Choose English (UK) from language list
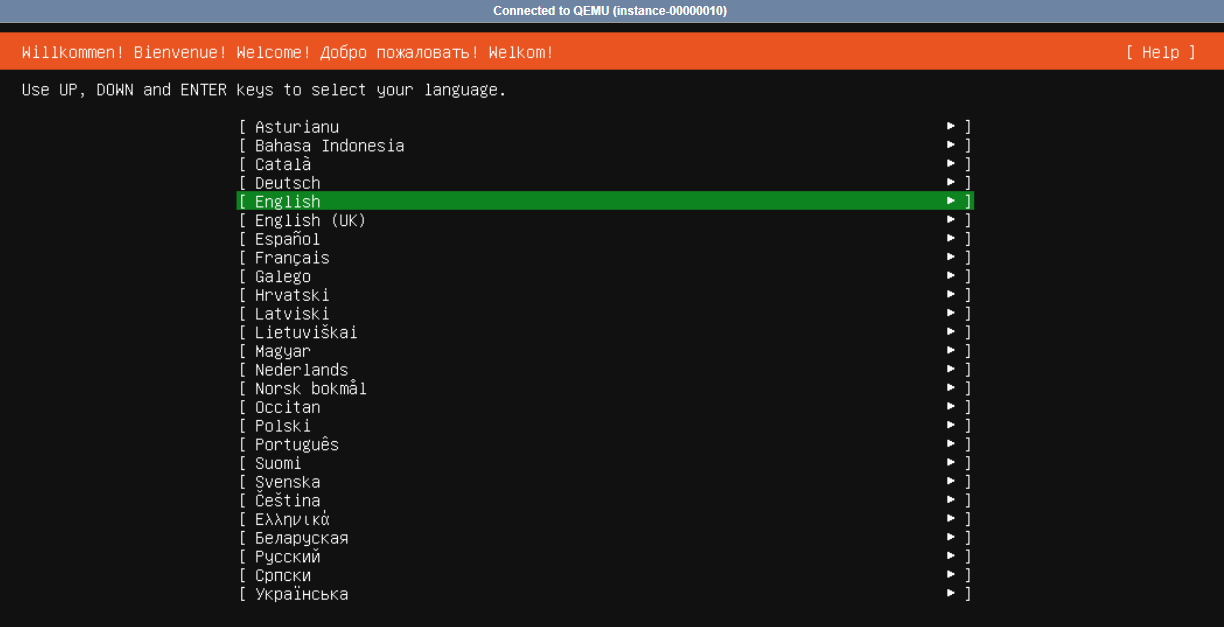This screenshot has height=627, width=1224. pos(310,220)
